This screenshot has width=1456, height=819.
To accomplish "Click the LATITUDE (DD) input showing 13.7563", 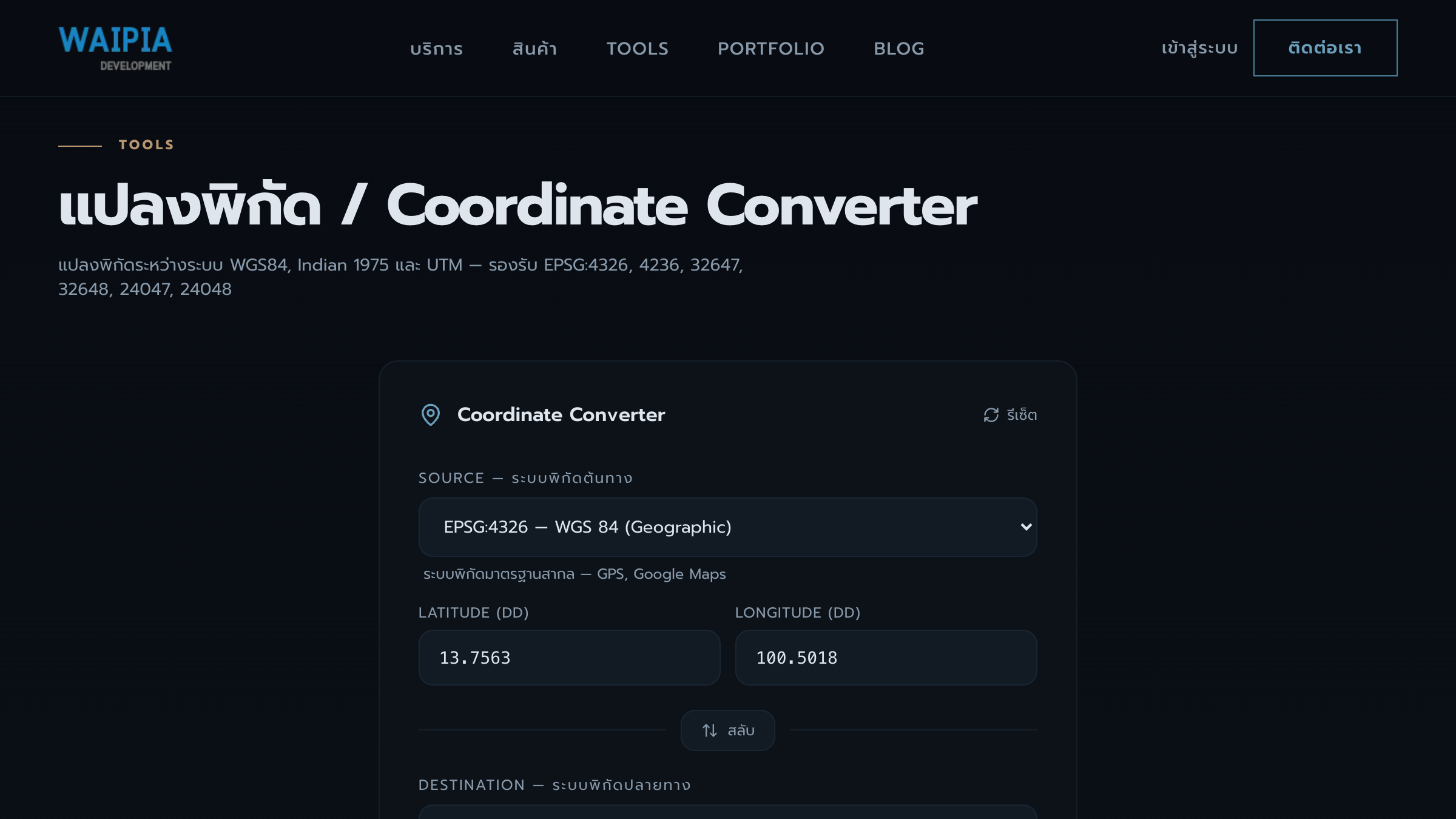I will pos(568,658).
